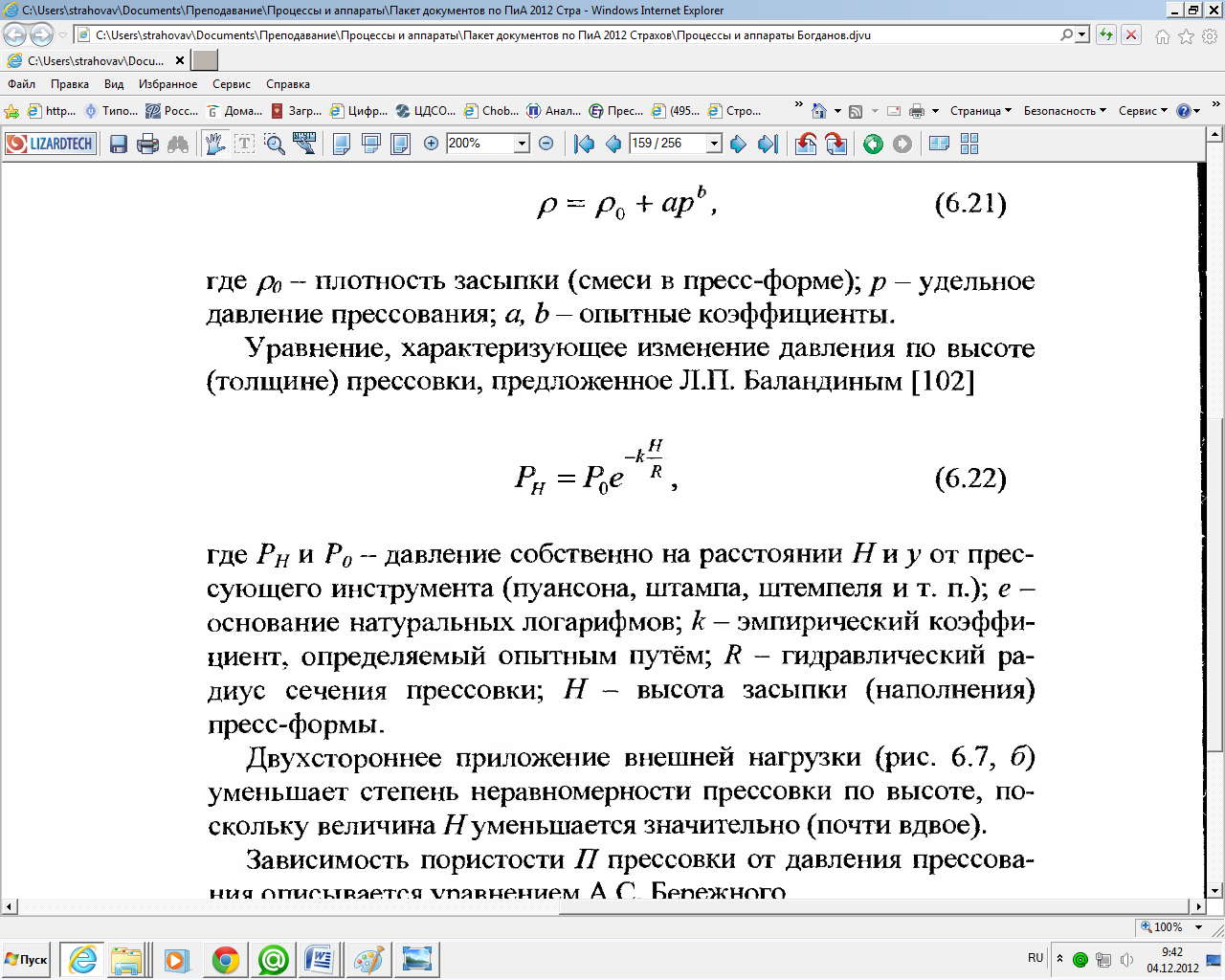
Task: Click the vertical scrollbar down arrow
Action: point(1215,891)
